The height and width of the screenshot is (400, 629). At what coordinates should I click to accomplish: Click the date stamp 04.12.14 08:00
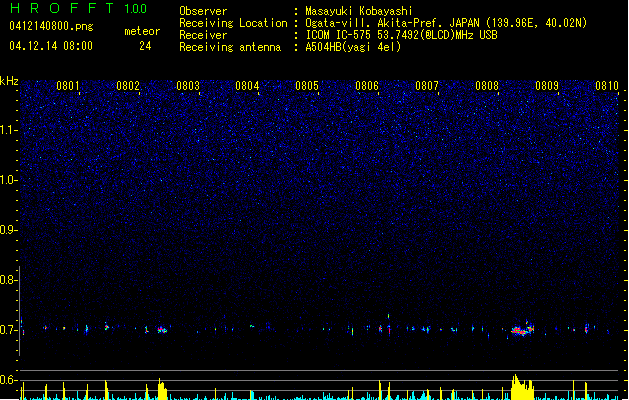coord(51,46)
